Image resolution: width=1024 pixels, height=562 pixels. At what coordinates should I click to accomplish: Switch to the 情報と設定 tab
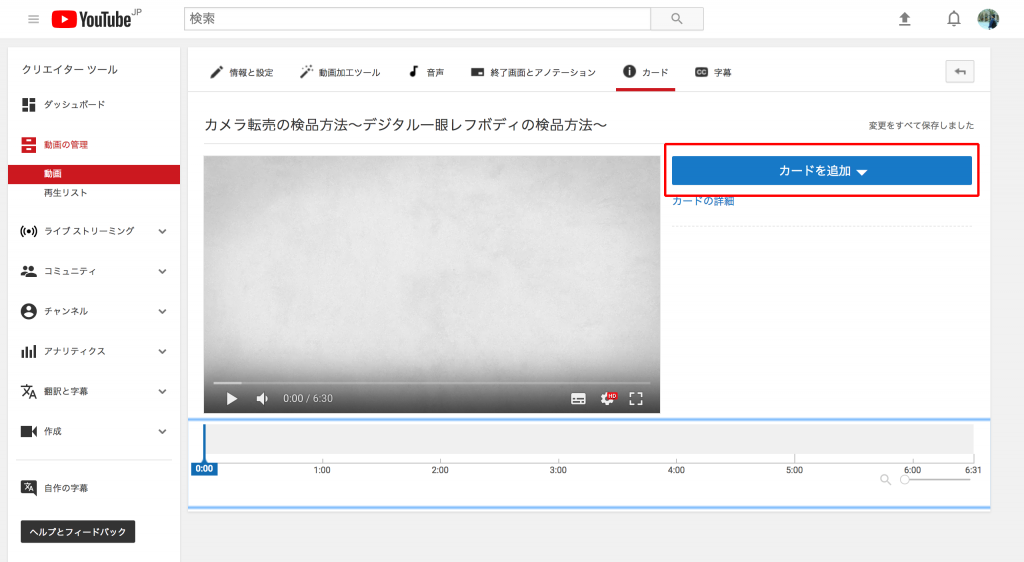click(242, 72)
